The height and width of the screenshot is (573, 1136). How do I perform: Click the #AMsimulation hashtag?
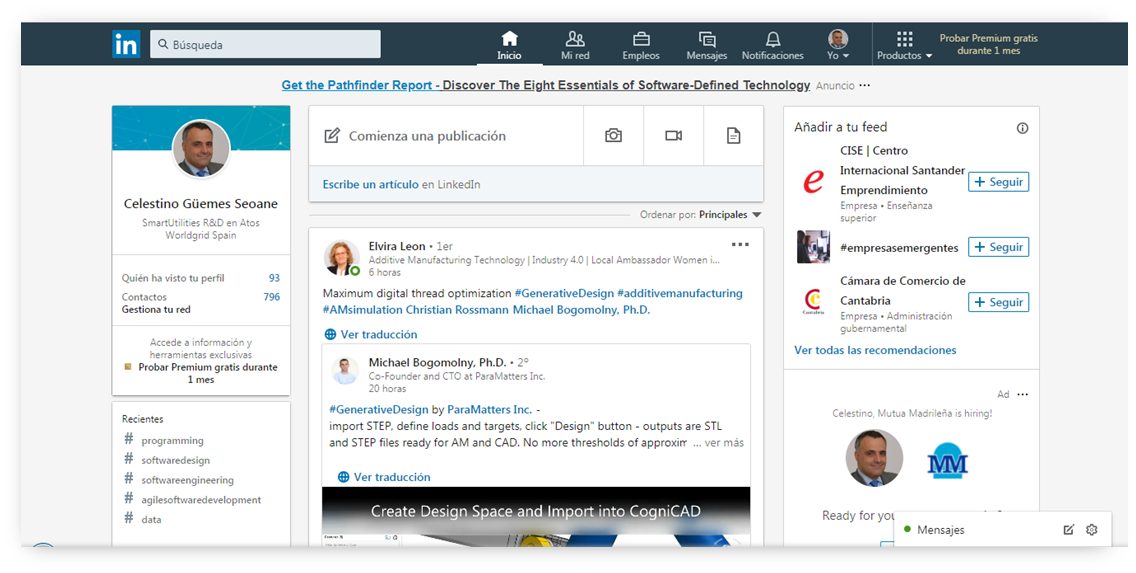tap(362, 310)
